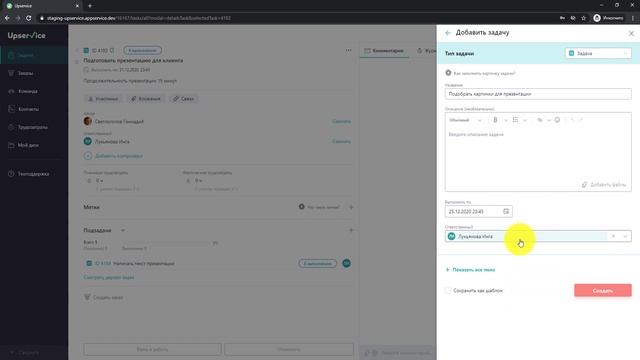This screenshot has width=640, height=360.
Task: Open the text style dropdown in the editor
Action: [465, 120]
